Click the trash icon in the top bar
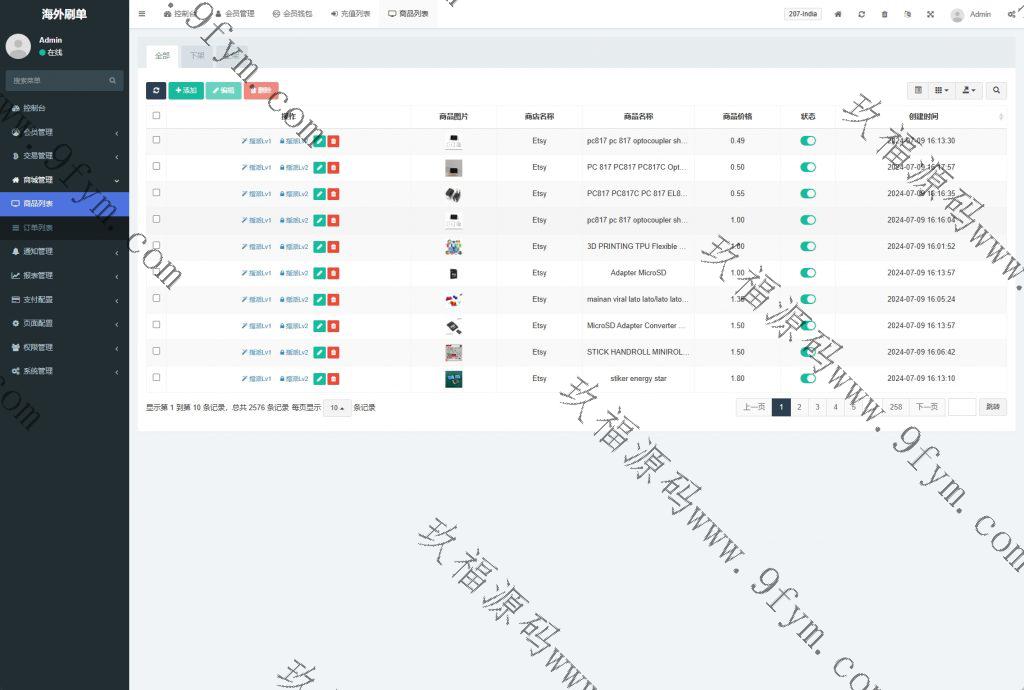1024x690 pixels. (884, 14)
